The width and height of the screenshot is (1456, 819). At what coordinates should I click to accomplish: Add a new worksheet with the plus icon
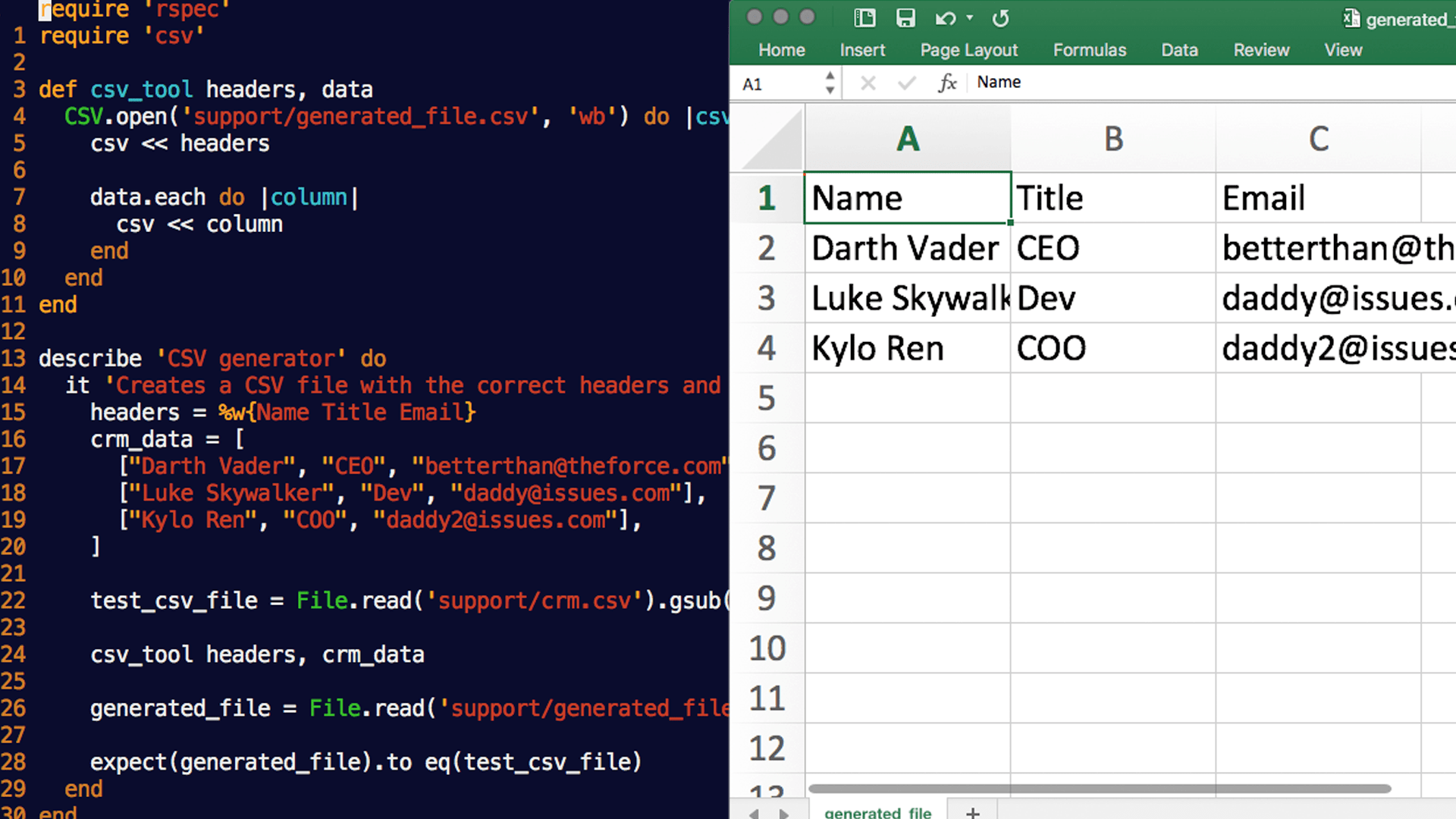point(973,811)
